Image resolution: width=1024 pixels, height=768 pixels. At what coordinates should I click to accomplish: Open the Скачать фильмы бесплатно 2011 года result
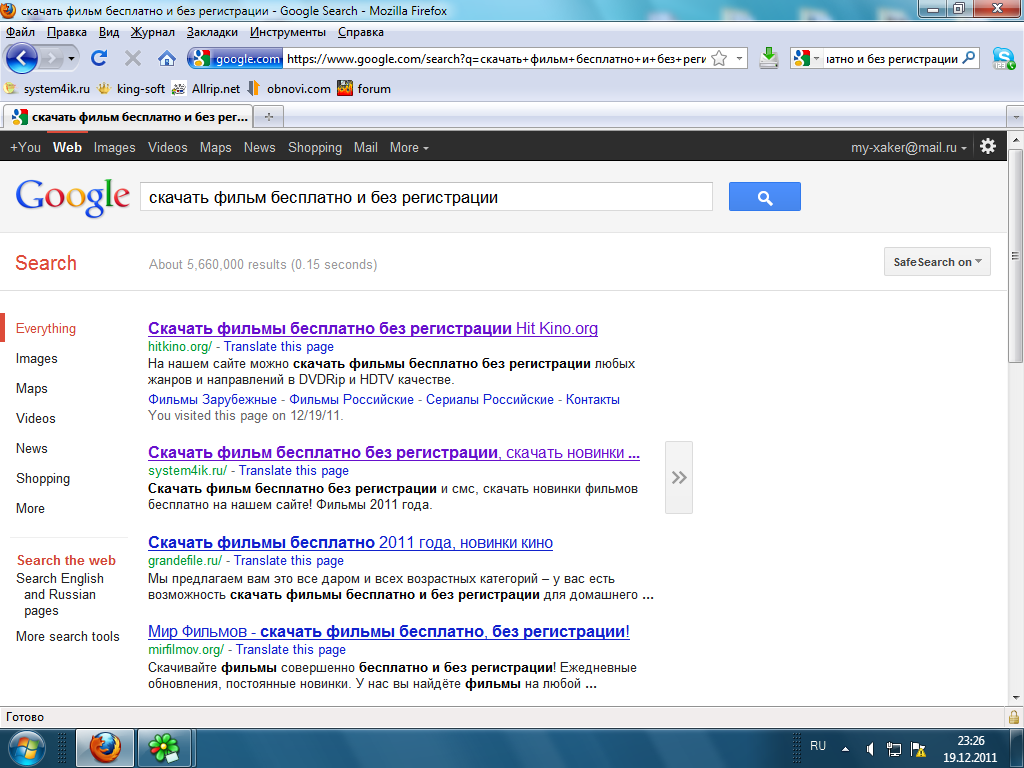click(350, 543)
